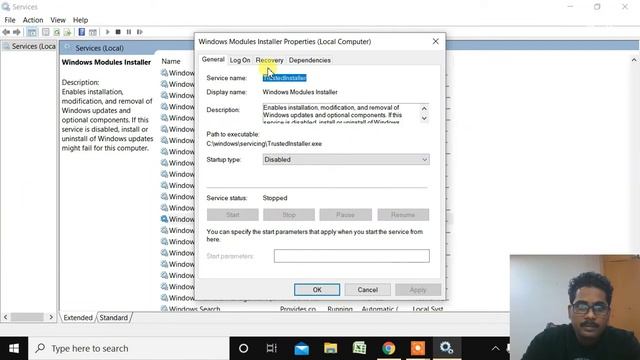Click the Pause Service toolbar icon

129,32
